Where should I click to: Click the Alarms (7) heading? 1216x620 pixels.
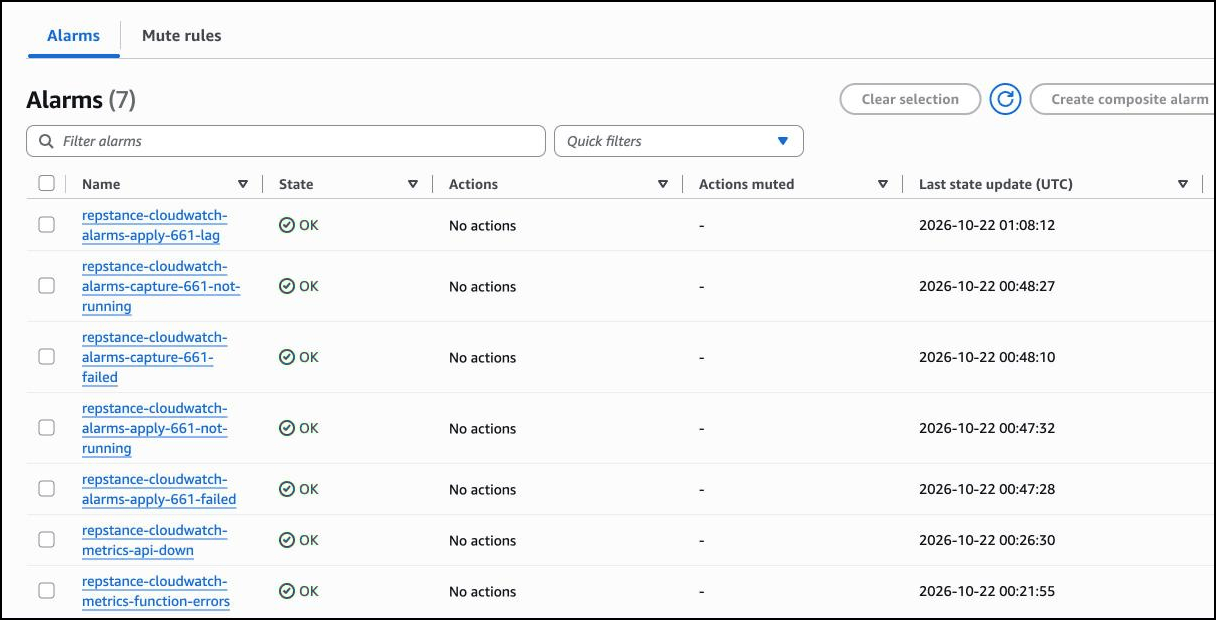81,100
